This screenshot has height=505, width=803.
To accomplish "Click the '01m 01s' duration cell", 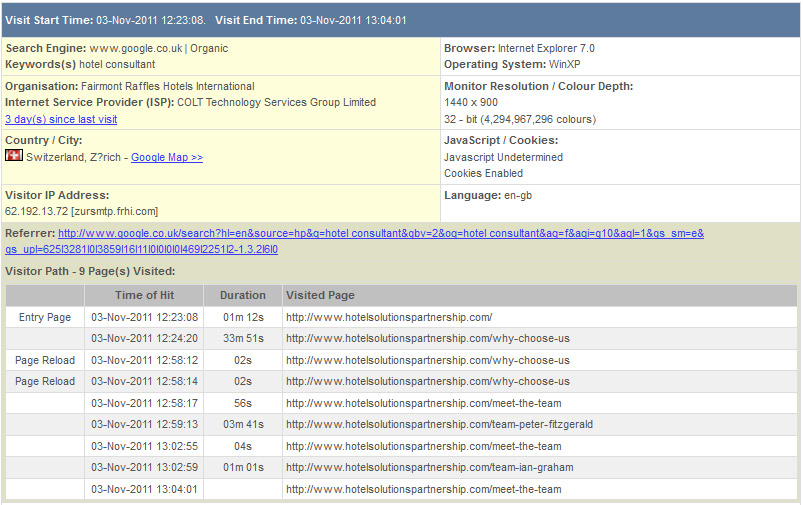I will [x=243, y=468].
